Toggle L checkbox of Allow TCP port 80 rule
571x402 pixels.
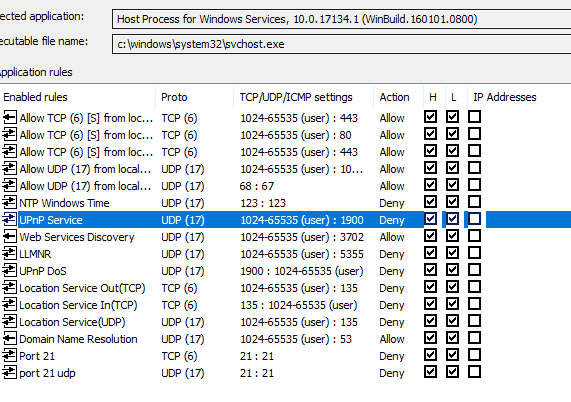[x=452, y=134]
